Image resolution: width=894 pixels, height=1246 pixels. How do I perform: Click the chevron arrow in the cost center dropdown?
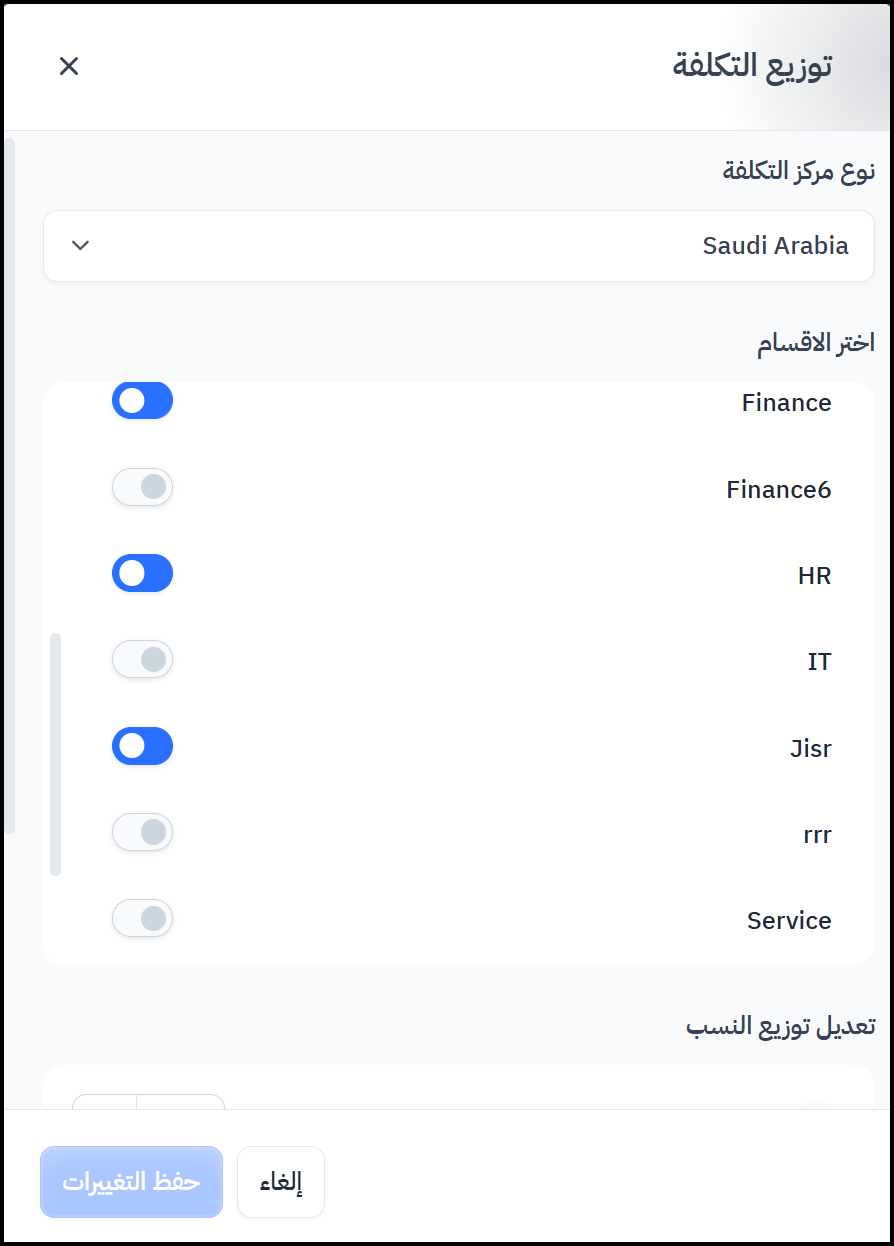click(81, 246)
